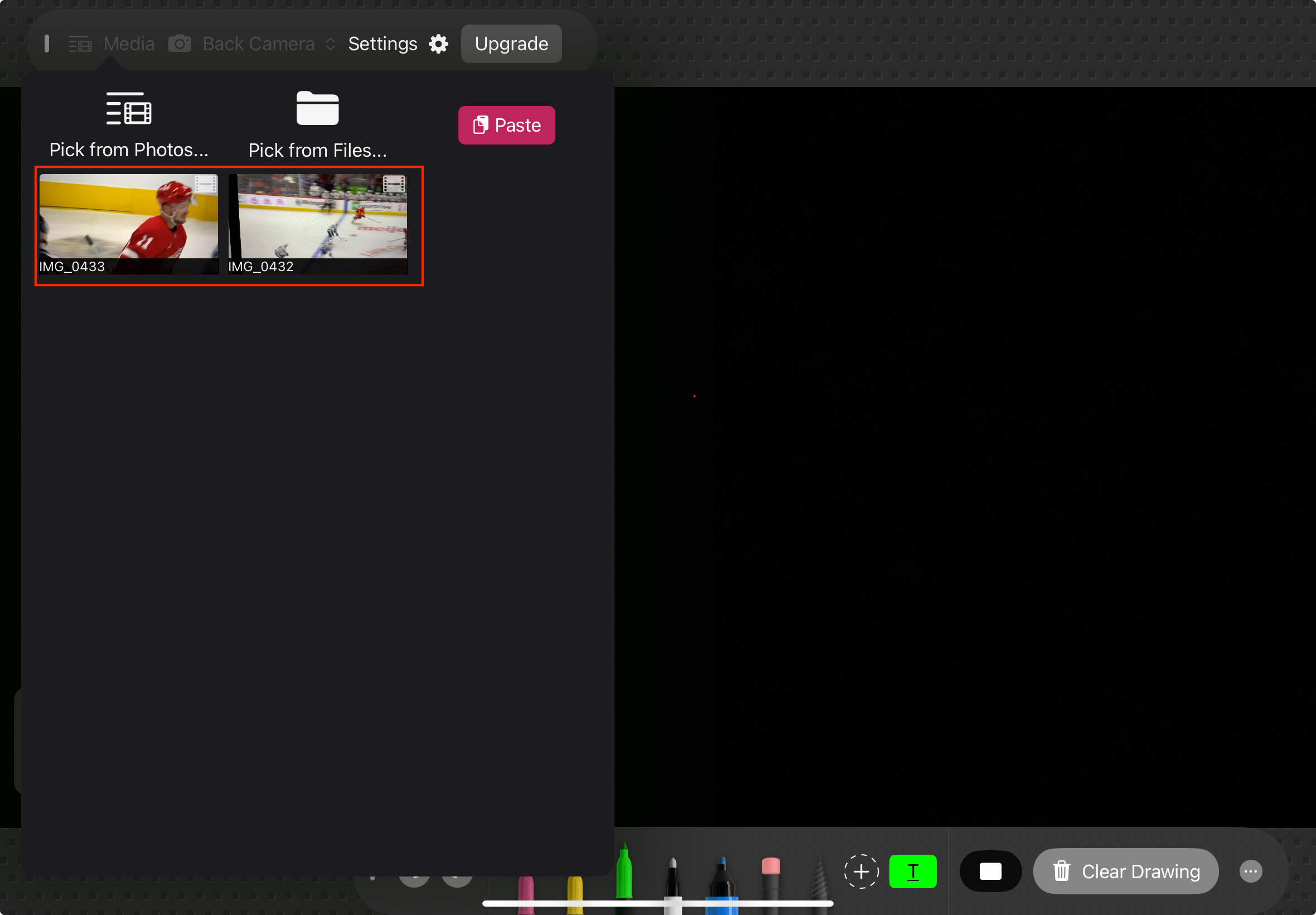Select the dark pencil tool

coord(820,886)
